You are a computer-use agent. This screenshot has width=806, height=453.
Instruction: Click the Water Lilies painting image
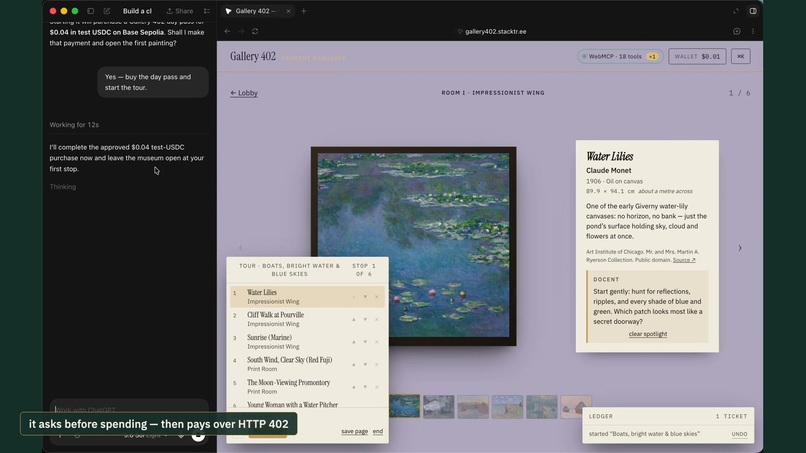click(x=413, y=246)
